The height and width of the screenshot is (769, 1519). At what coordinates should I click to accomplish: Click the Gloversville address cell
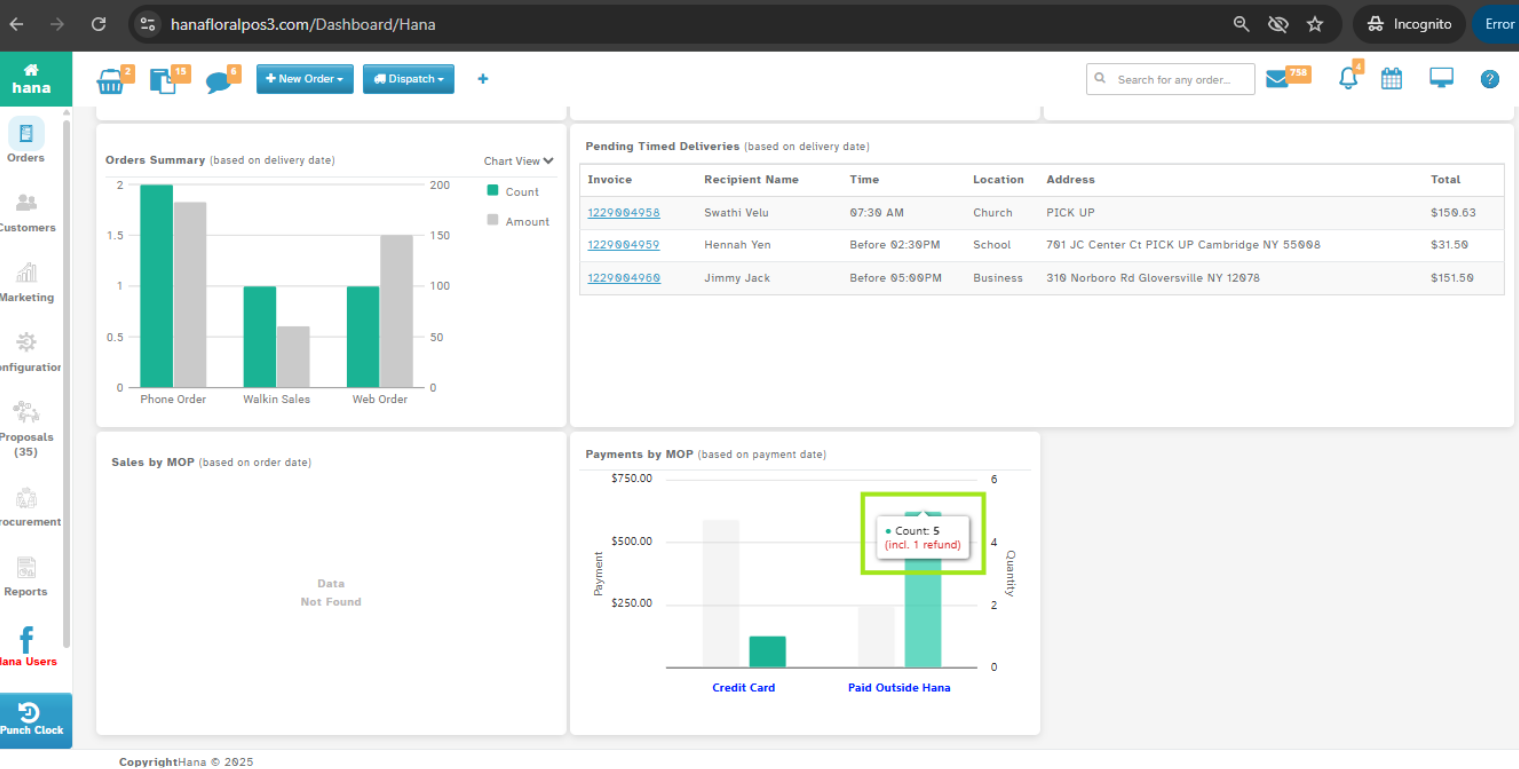(1153, 278)
